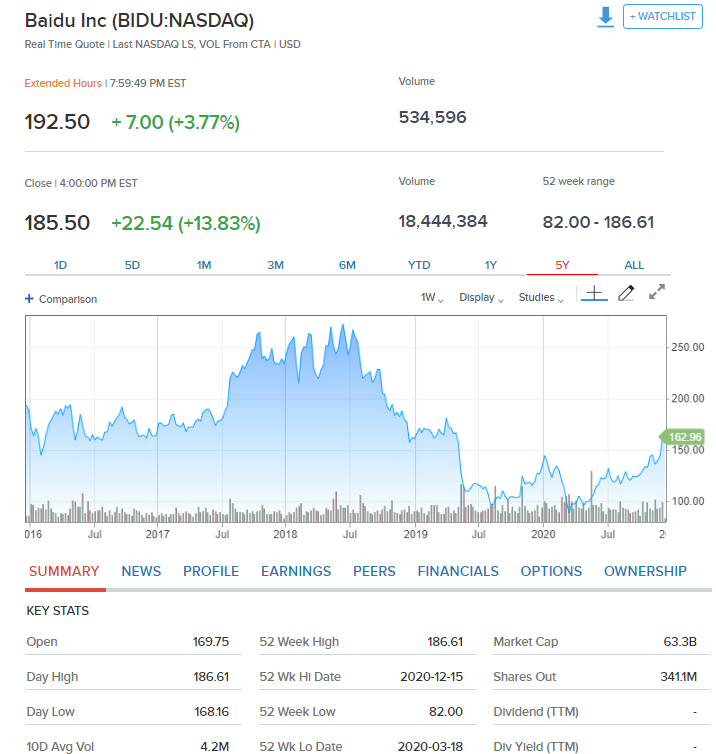This screenshot has width=716, height=754.
Task: Click the crosshair tool icon
Action: [x=594, y=294]
